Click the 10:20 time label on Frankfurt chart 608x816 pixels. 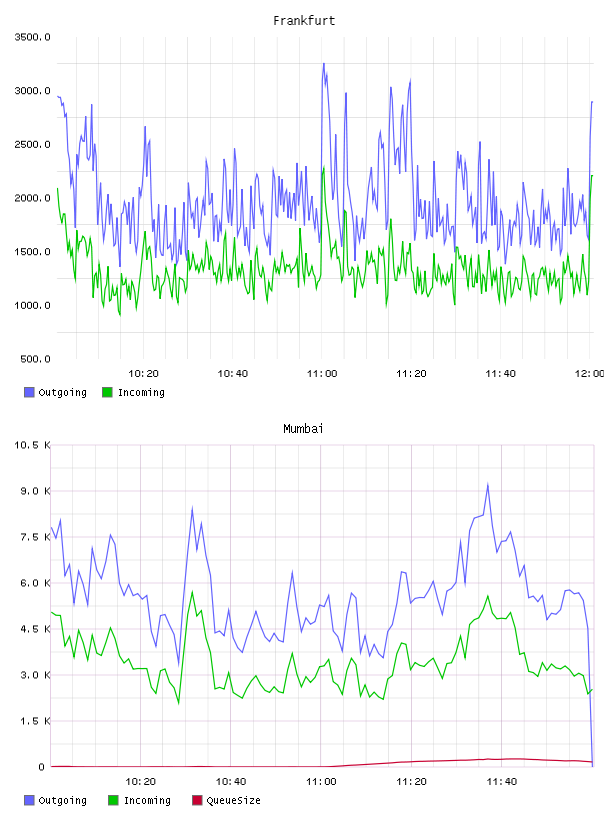click(x=143, y=373)
